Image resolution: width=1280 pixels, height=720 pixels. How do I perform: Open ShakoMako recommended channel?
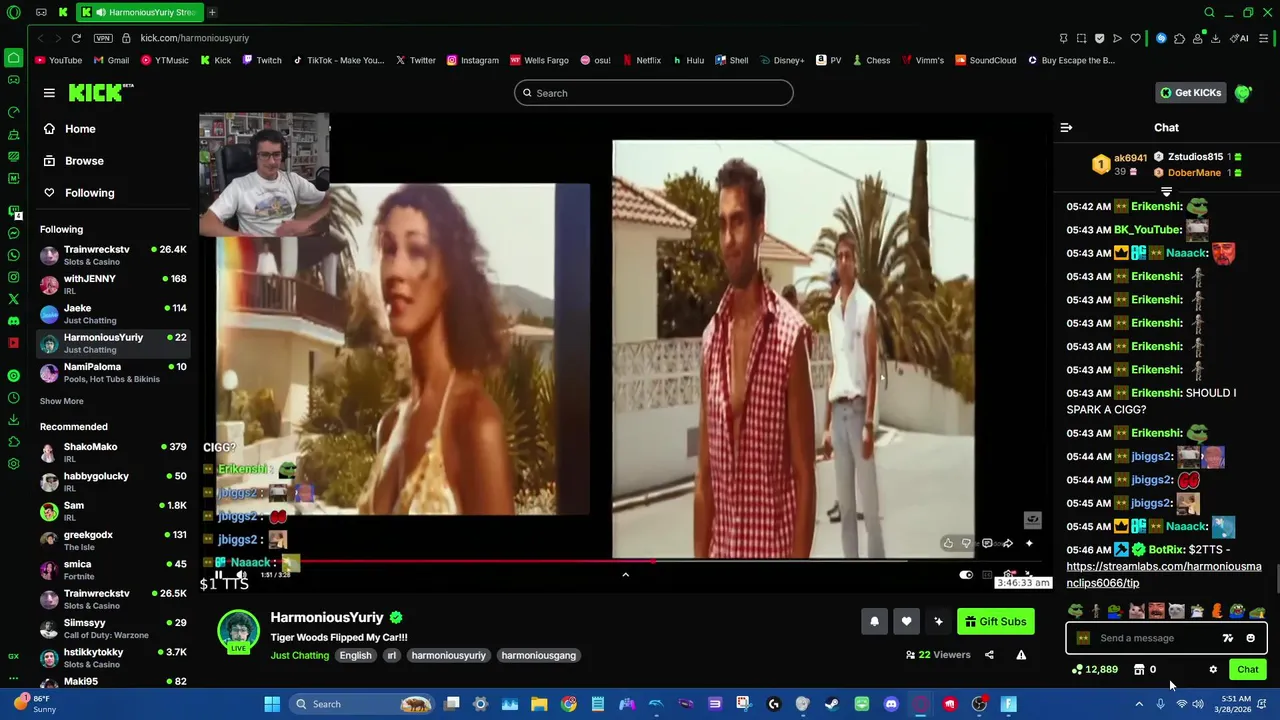pos(113,452)
